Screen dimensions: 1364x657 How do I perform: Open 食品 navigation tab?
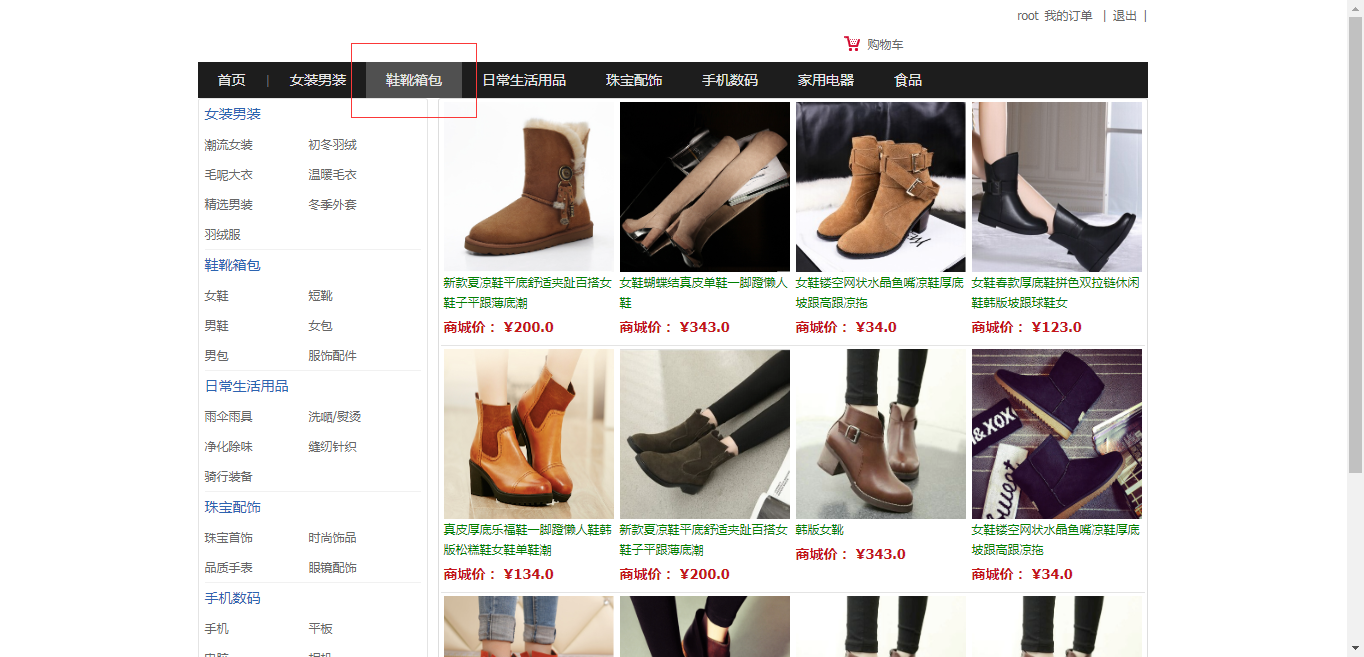click(x=908, y=80)
